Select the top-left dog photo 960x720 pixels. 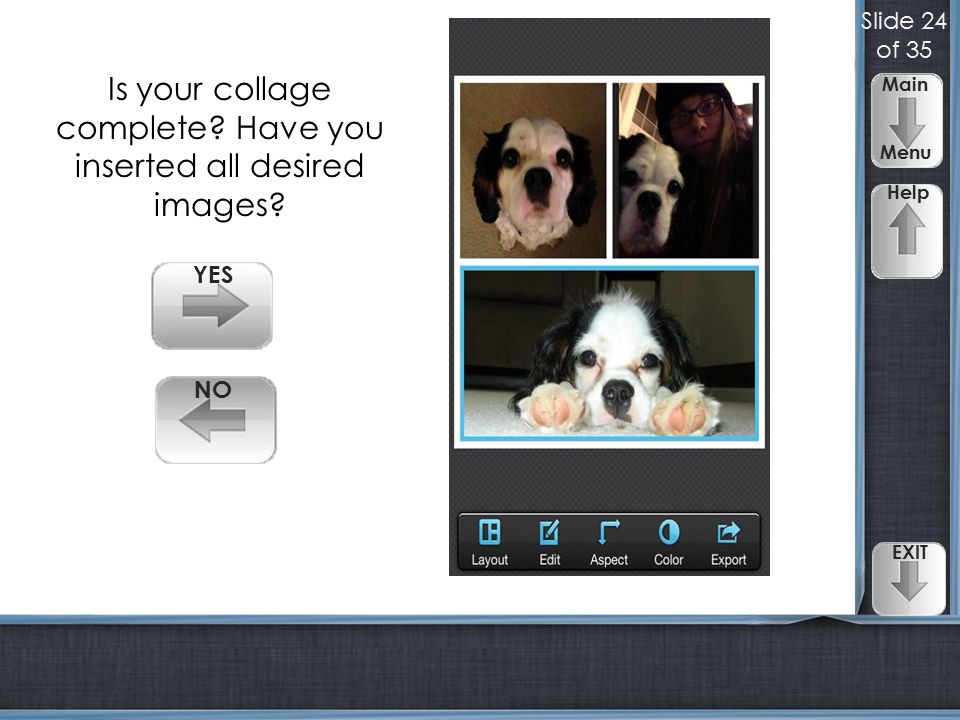533,170
